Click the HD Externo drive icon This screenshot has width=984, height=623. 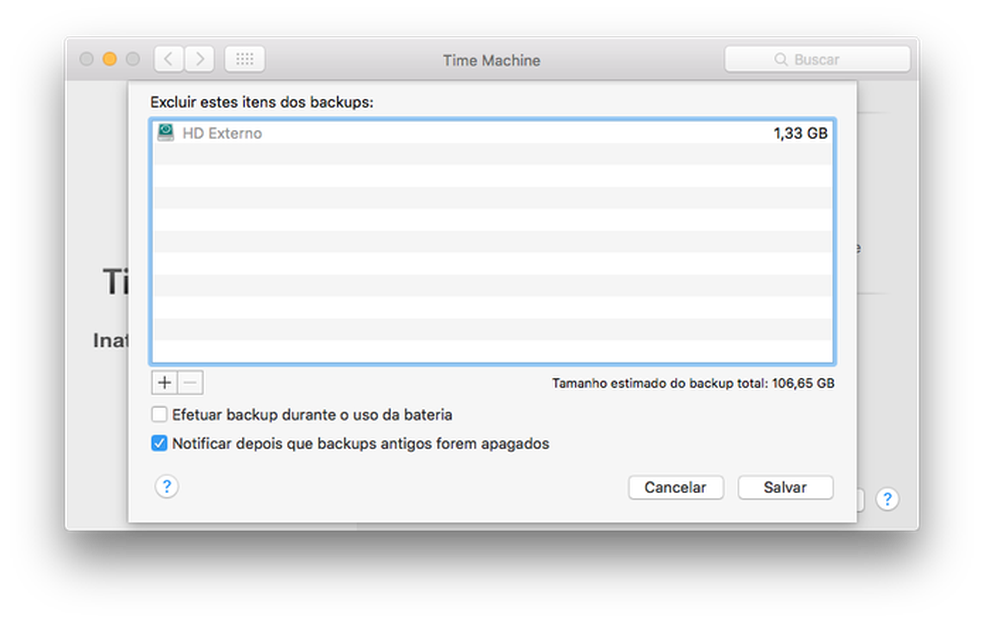tap(165, 133)
